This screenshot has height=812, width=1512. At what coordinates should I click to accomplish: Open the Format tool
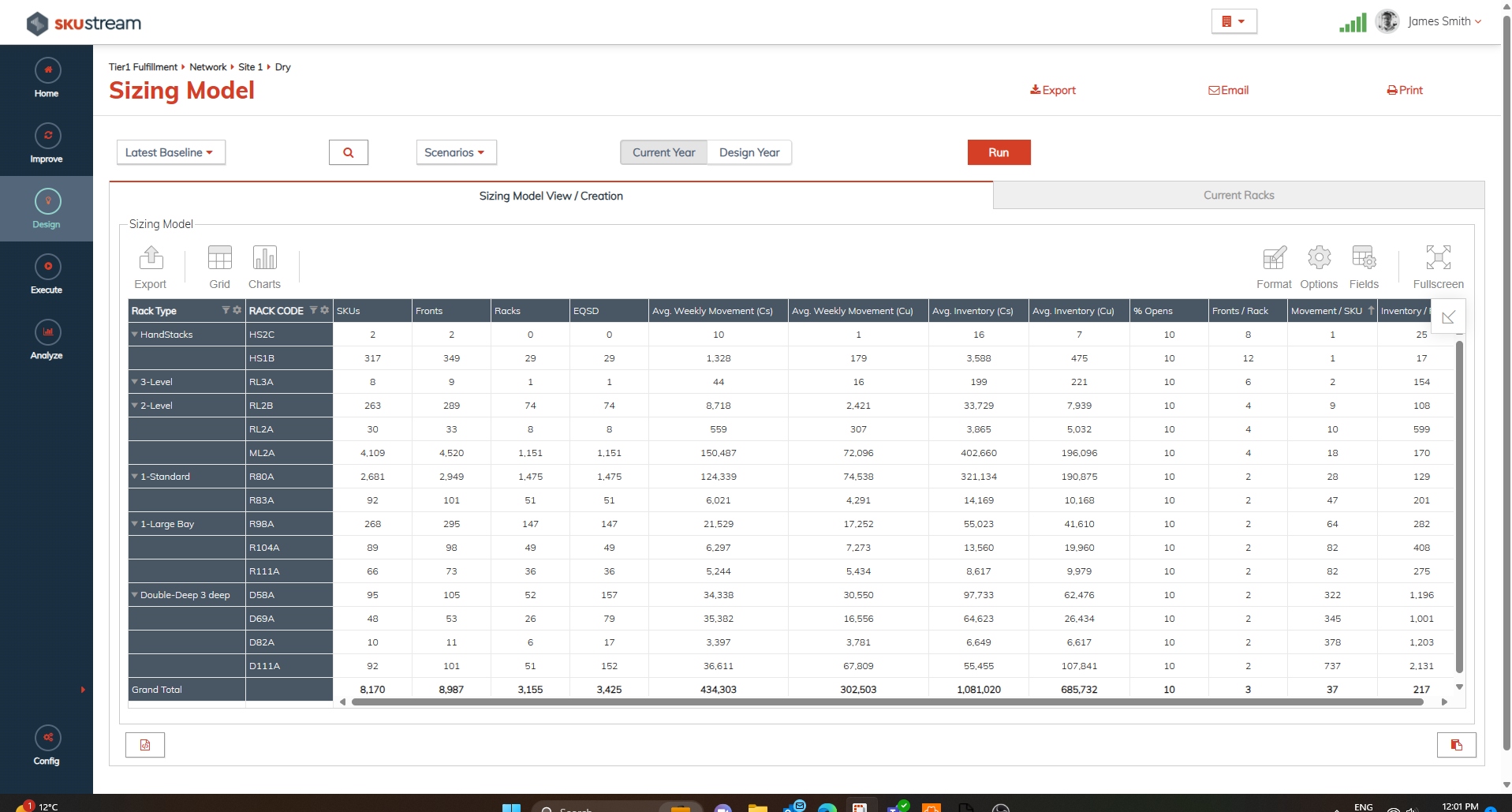pos(1274,268)
